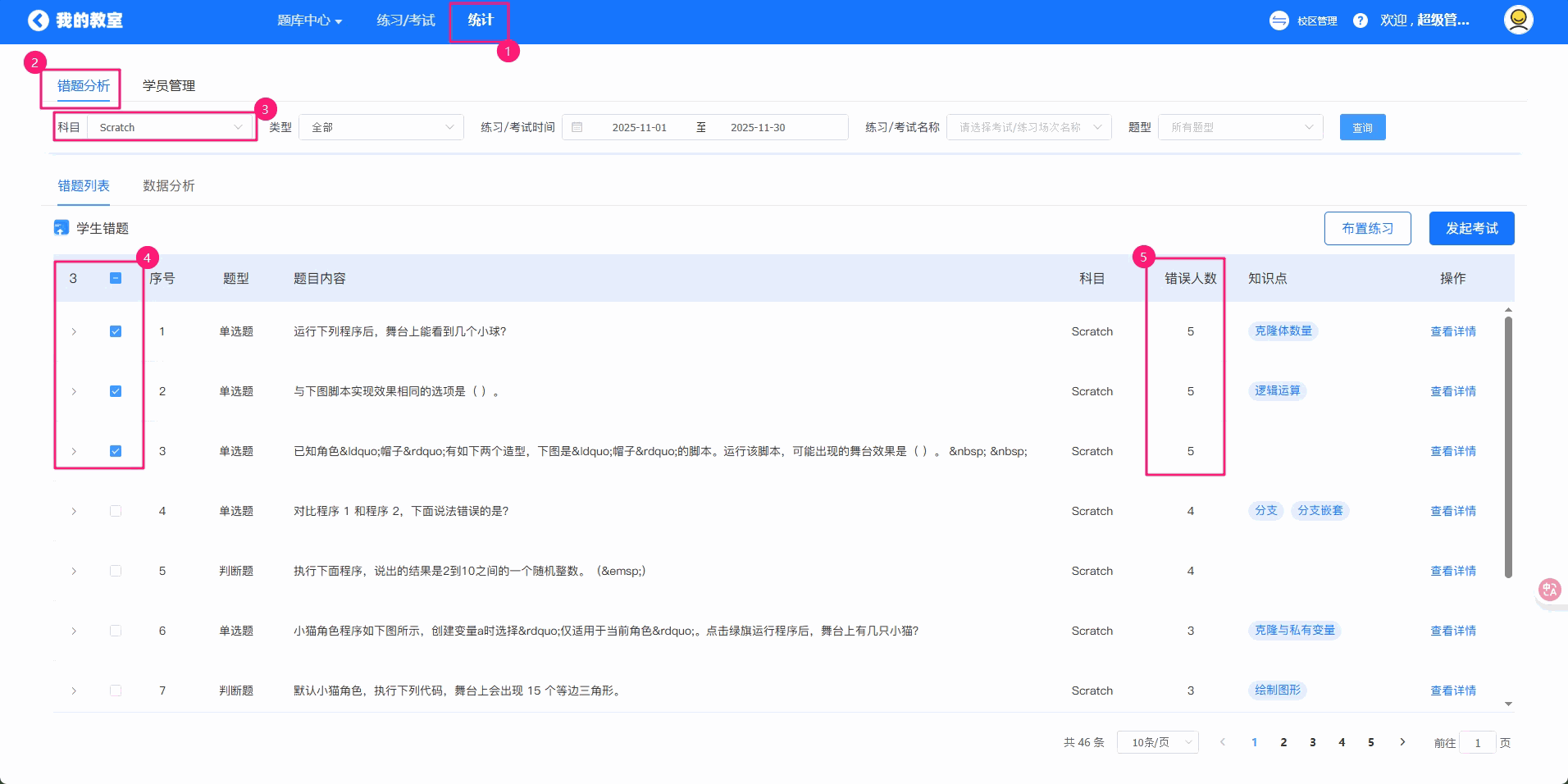Toggle the select-all checkbox in table header
Image resolution: width=1568 pixels, height=784 pixels.
[116, 278]
